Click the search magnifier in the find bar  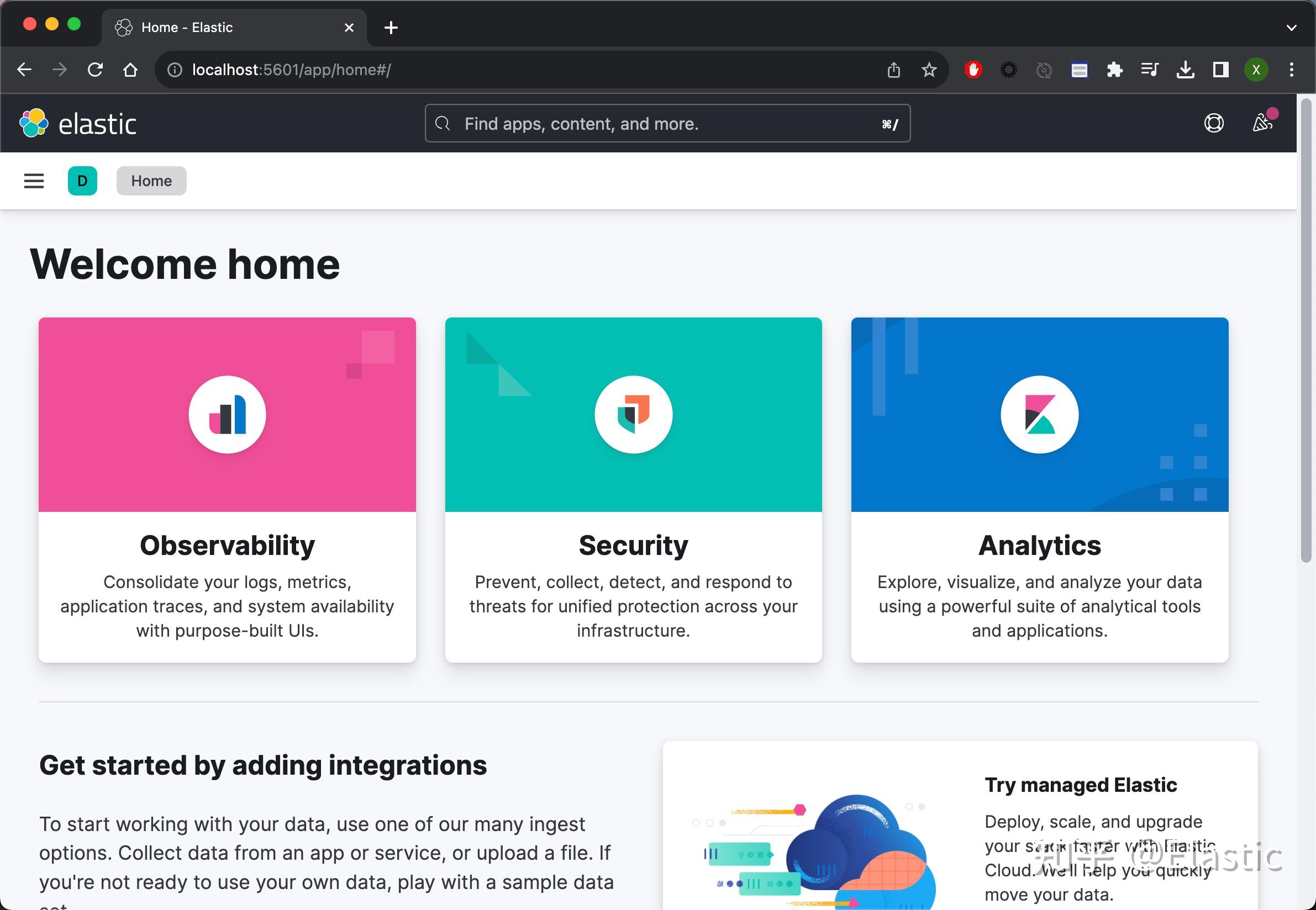click(x=443, y=123)
